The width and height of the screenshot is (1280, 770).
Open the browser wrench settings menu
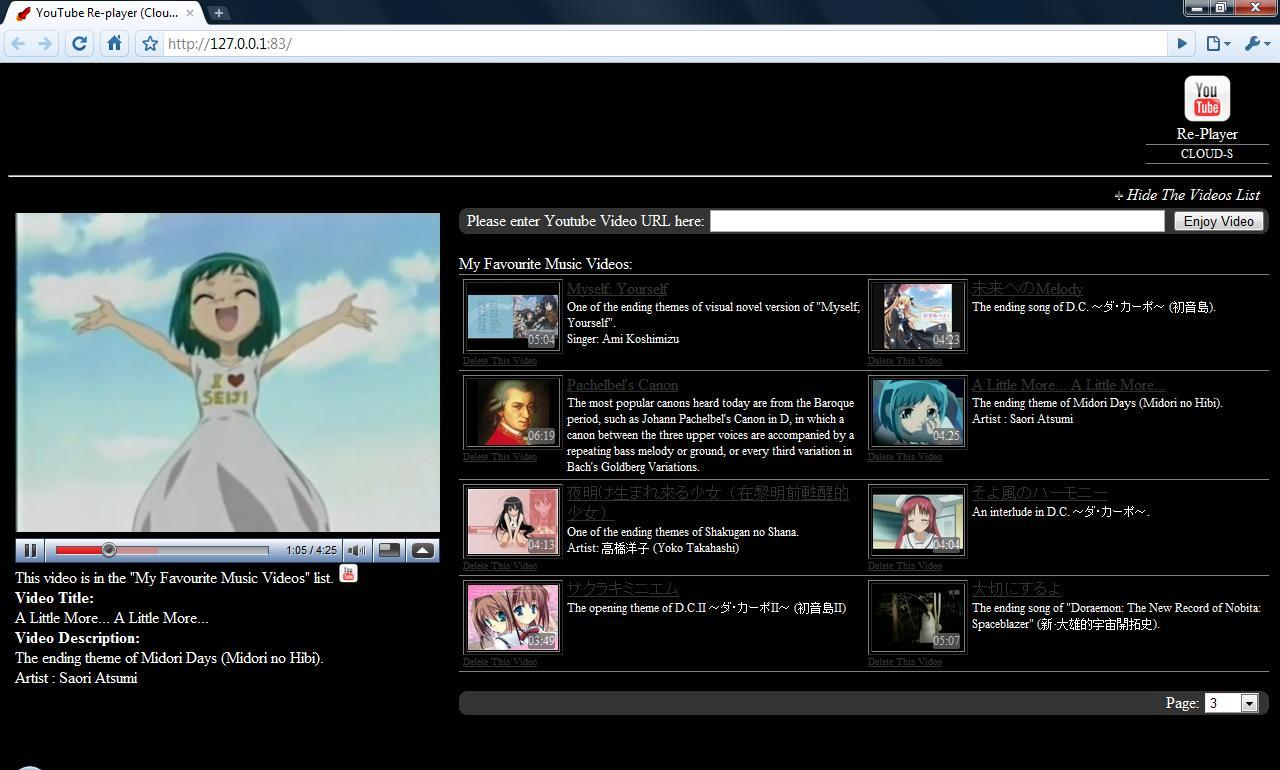tap(1256, 43)
